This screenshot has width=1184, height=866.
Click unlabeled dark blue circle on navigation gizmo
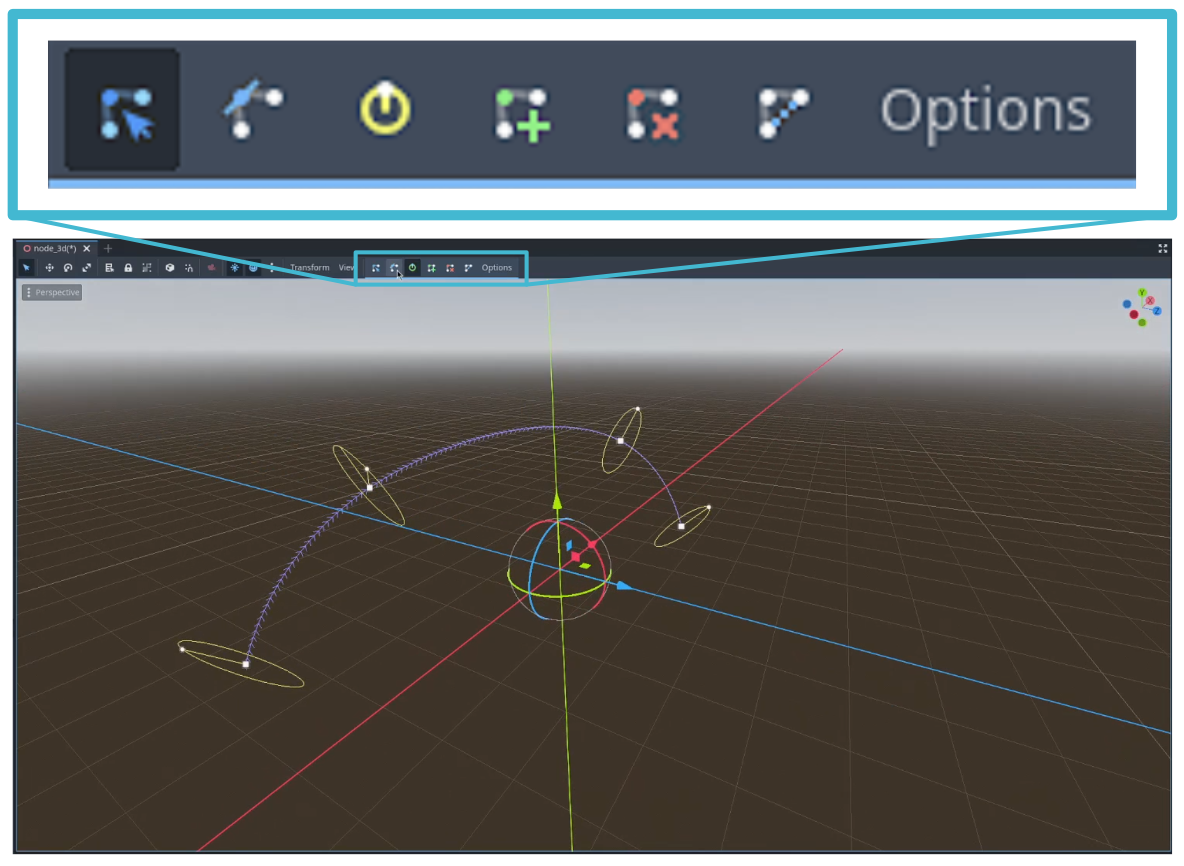pos(1127,304)
